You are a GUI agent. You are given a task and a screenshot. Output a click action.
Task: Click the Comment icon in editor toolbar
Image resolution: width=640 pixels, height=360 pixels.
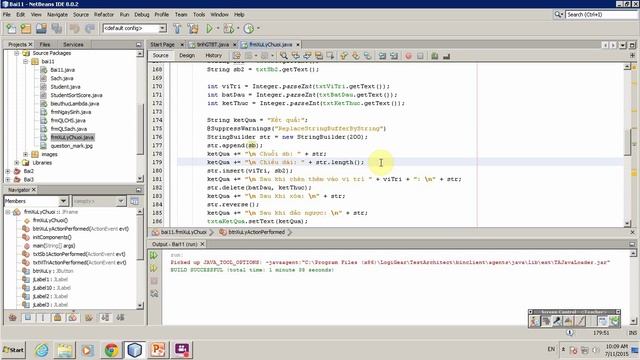click(x=435, y=56)
